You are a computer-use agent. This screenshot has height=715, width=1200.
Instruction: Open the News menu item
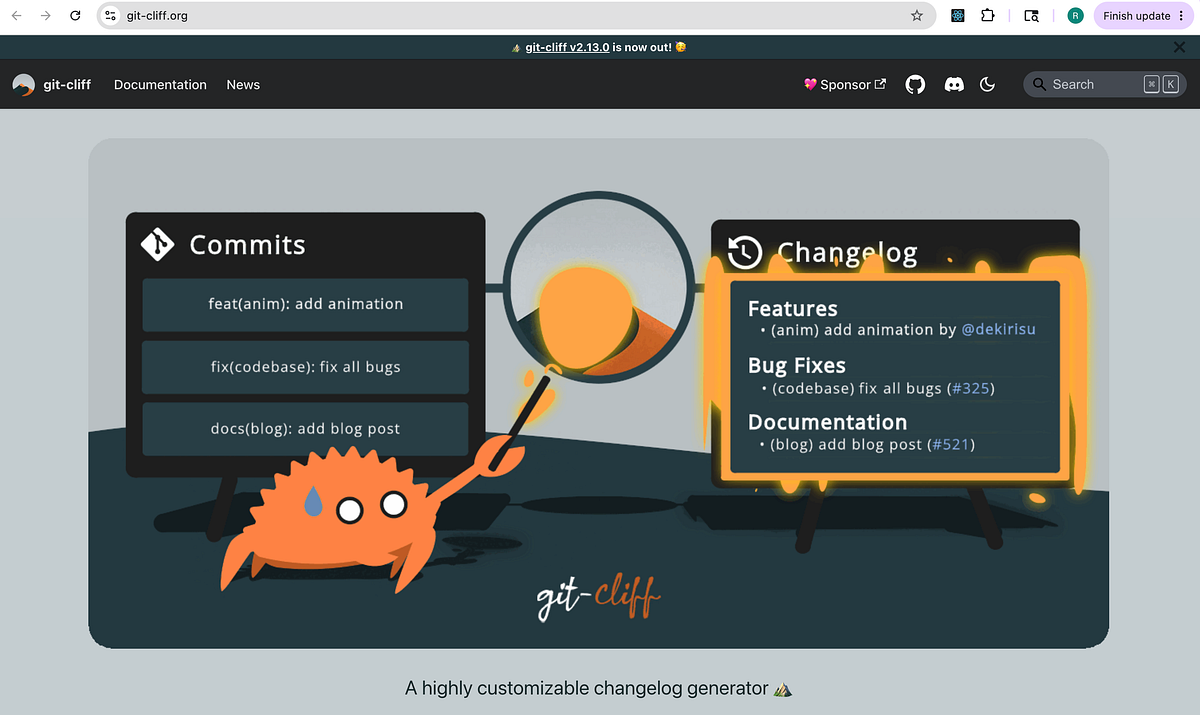243,85
